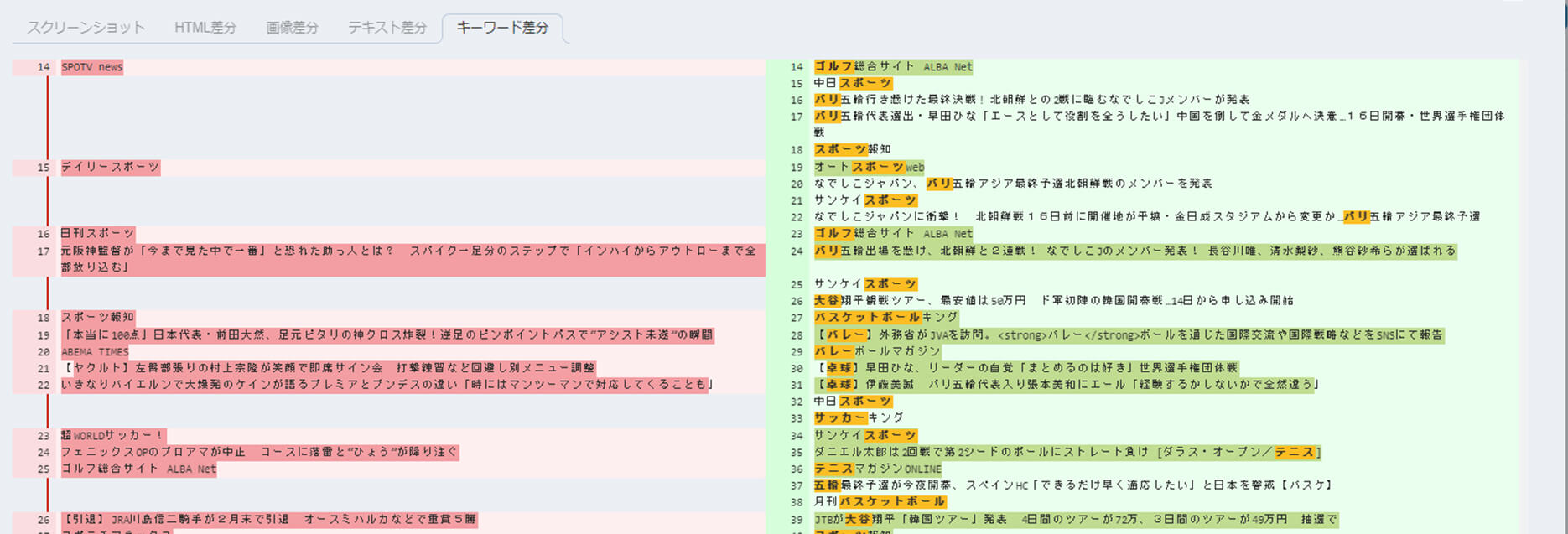
Task: Show the テキスト差分 tab
Action: point(387,28)
